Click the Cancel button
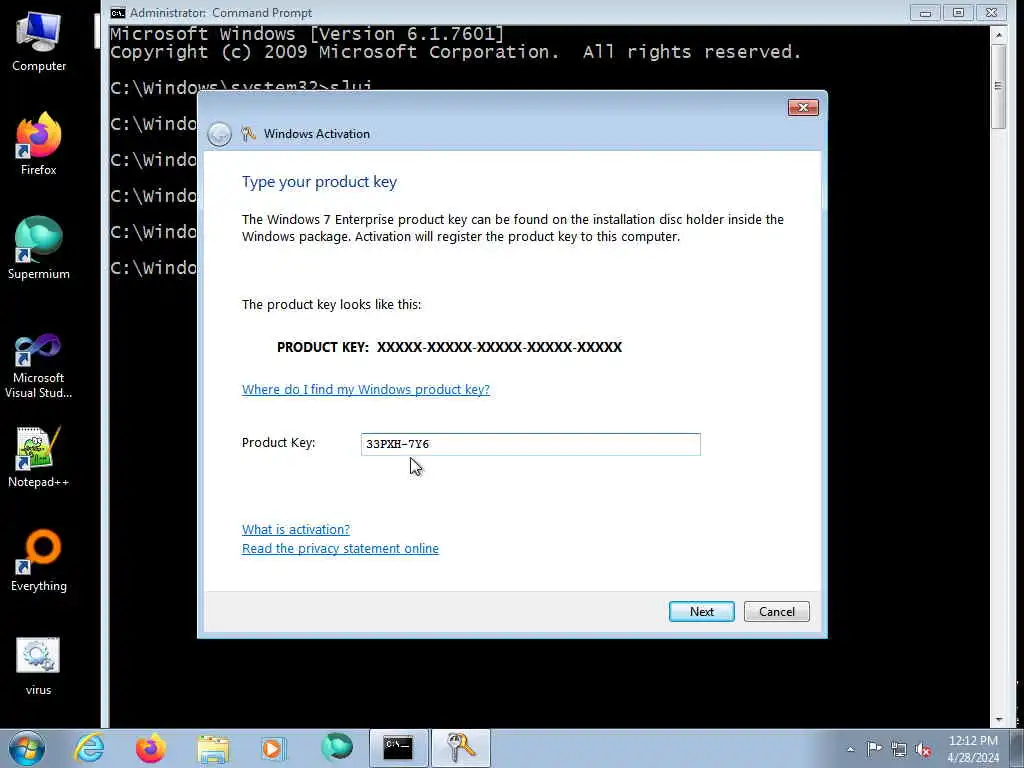 click(x=776, y=611)
